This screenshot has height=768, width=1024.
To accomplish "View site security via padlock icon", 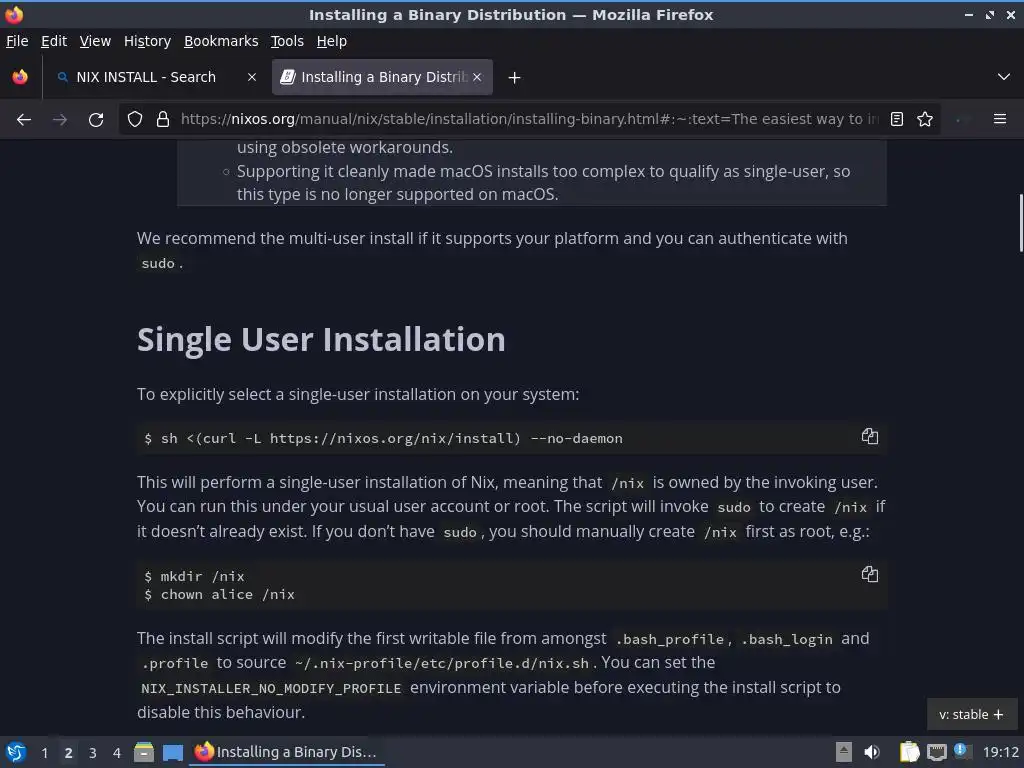I will pyautogui.click(x=163, y=120).
